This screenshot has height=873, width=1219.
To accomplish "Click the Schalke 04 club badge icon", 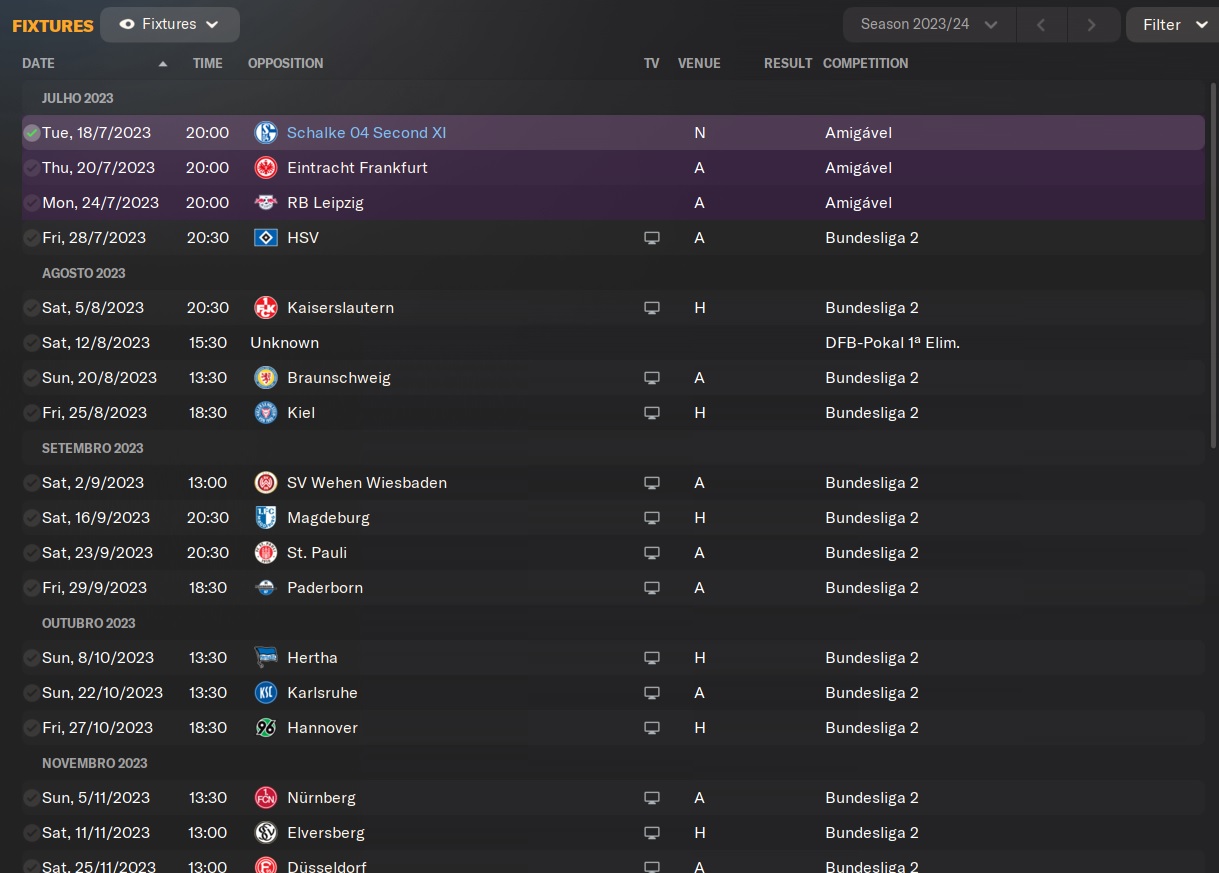I will point(266,133).
